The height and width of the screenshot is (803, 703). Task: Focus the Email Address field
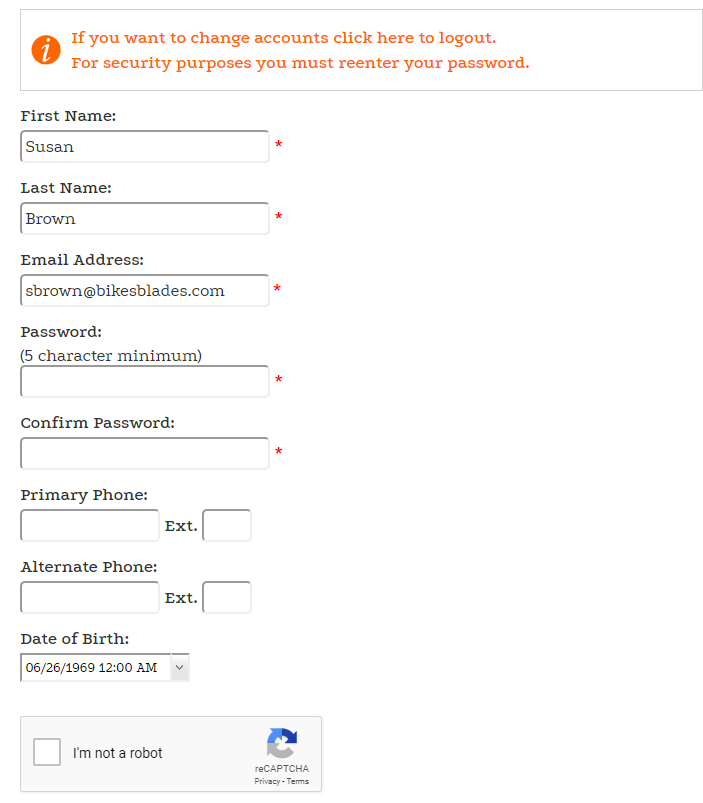(144, 291)
